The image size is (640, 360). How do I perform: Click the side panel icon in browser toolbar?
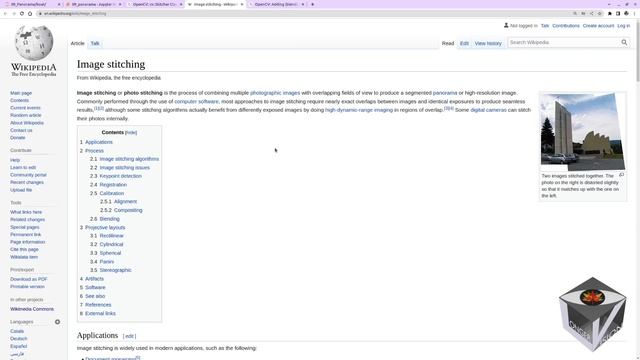(x=618, y=13)
